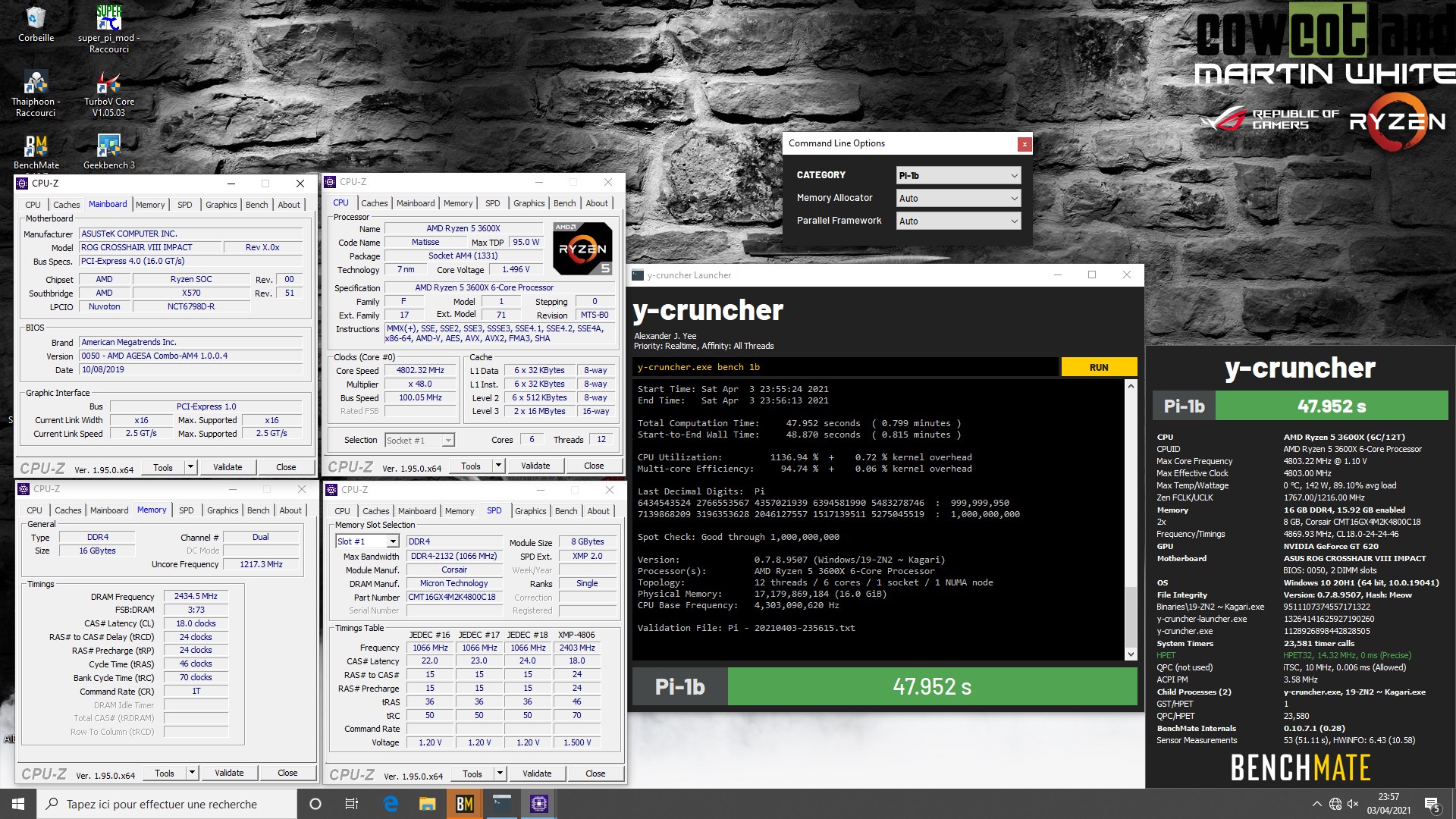Open SPD tab in the Mainboard CPU-Z window
This screenshot has width=1456, height=819.
click(x=184, y=205)
